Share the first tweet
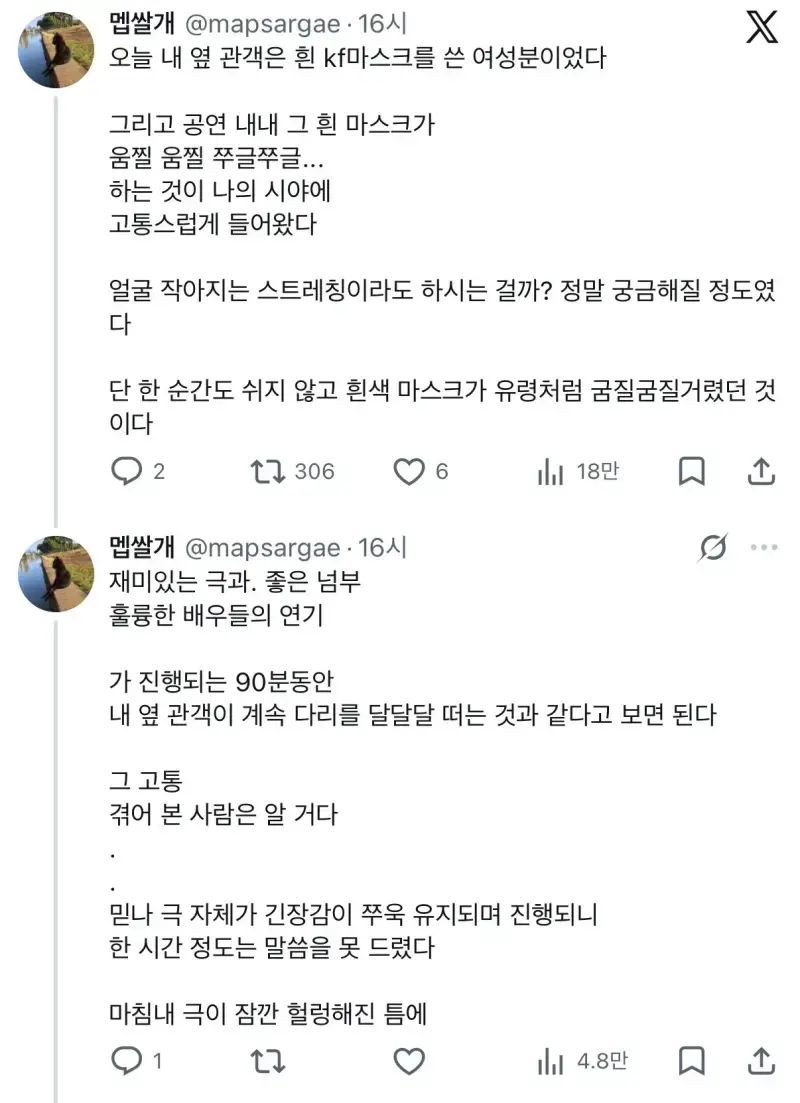This screenshot has width=800, height=1103. pos(761,471)
